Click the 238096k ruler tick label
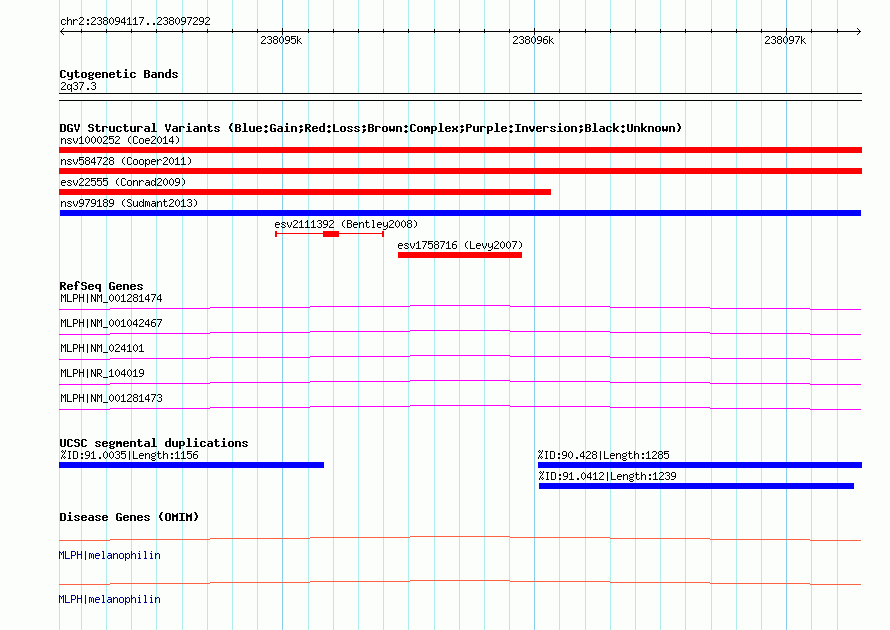 [533, 40]
